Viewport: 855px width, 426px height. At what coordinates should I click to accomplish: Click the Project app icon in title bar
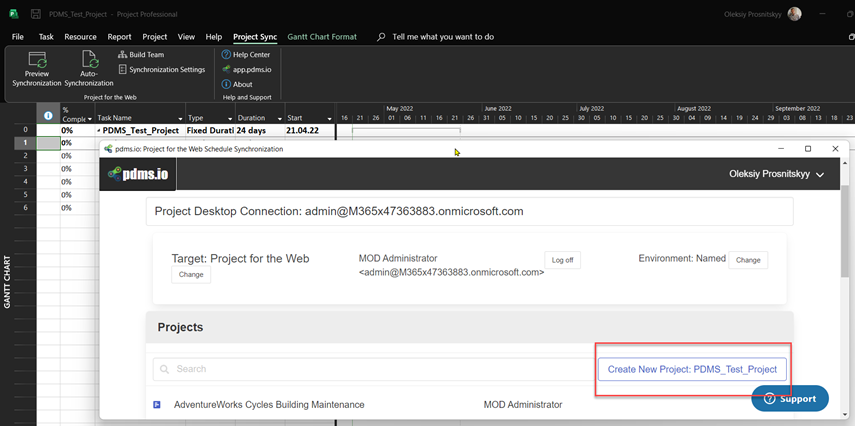click(13, 14)
